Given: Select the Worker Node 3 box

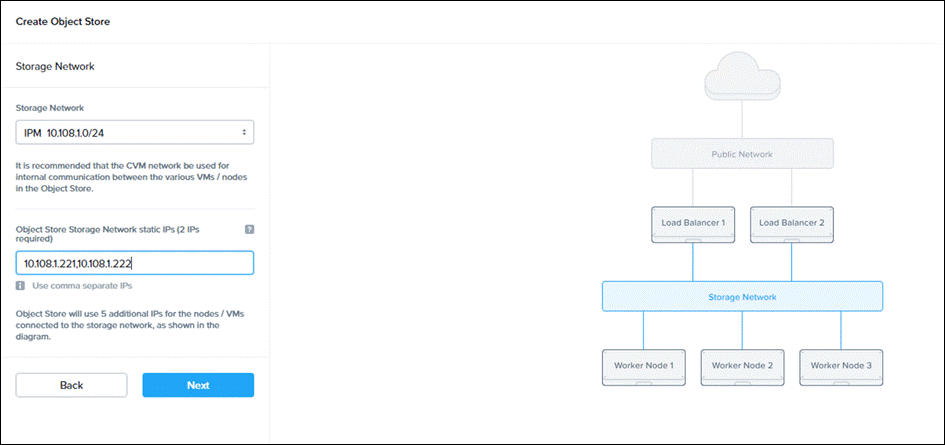Looking at the screenshot, I should (x=841, y=367).
